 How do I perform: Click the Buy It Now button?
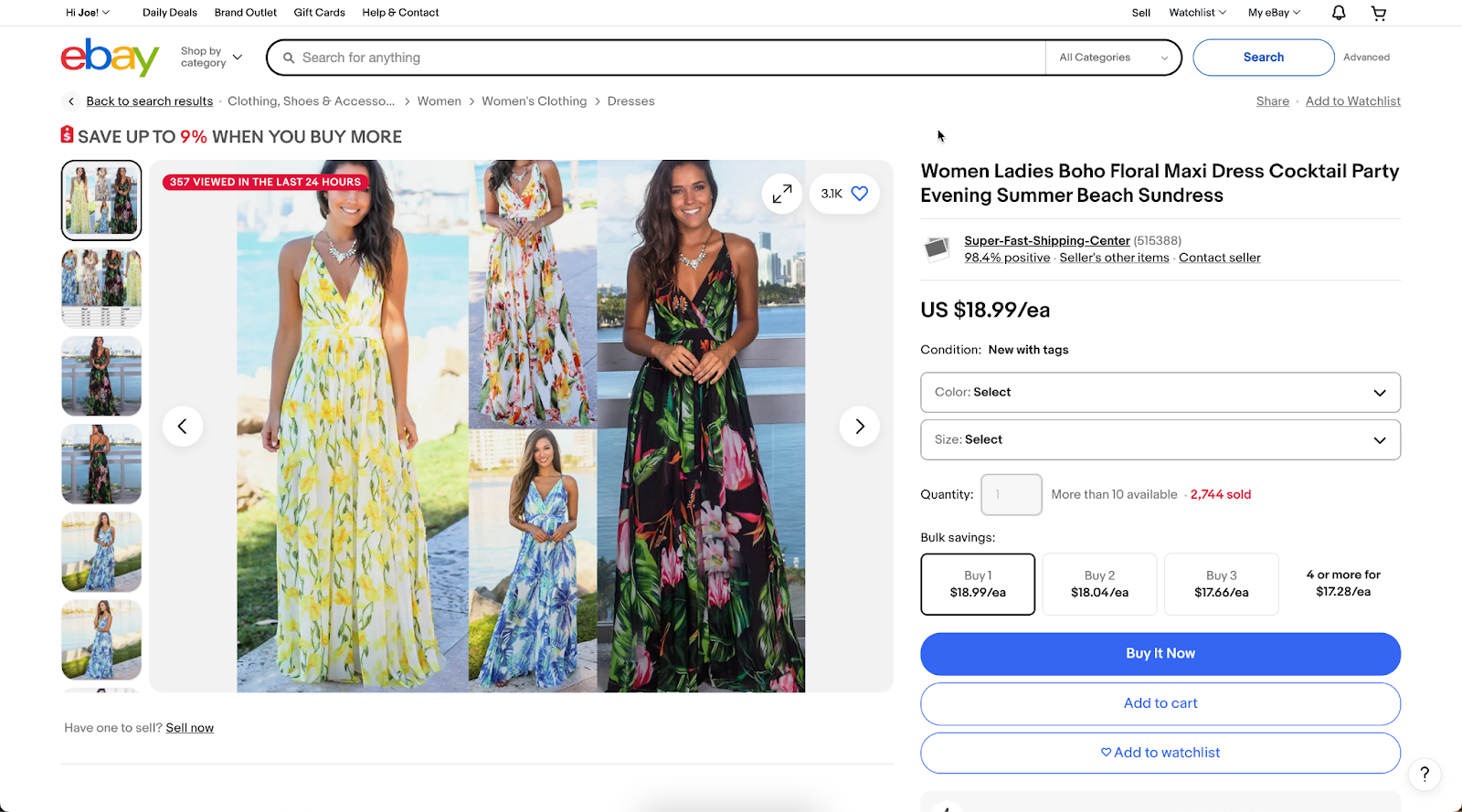coord(1160,653)
